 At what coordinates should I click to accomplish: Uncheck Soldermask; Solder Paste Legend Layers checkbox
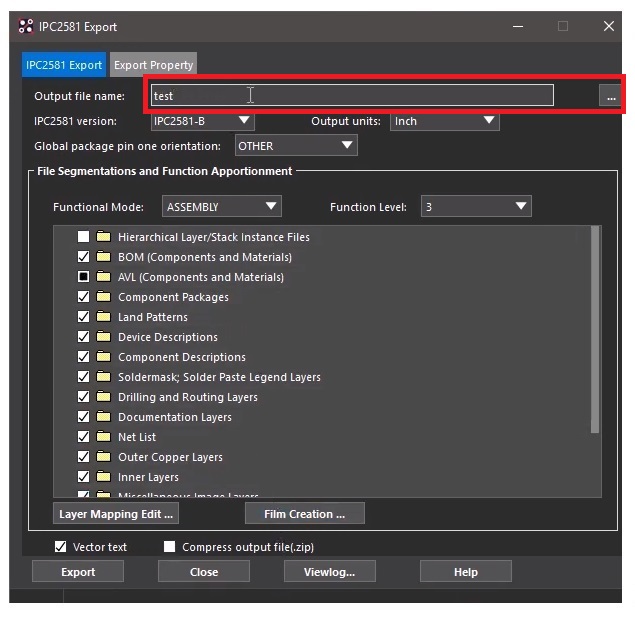click(83, 377)
